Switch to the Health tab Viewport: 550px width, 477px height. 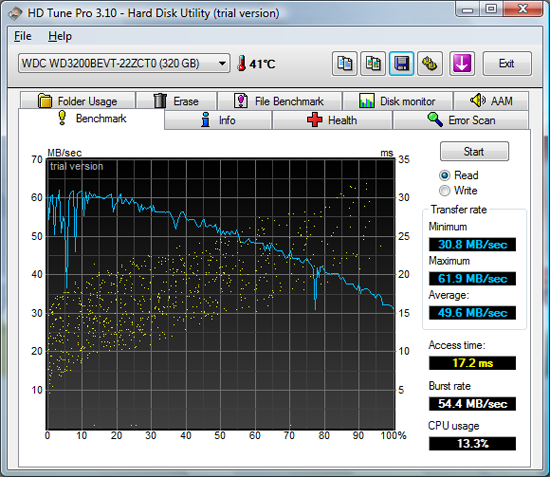[x=332, y=120]
